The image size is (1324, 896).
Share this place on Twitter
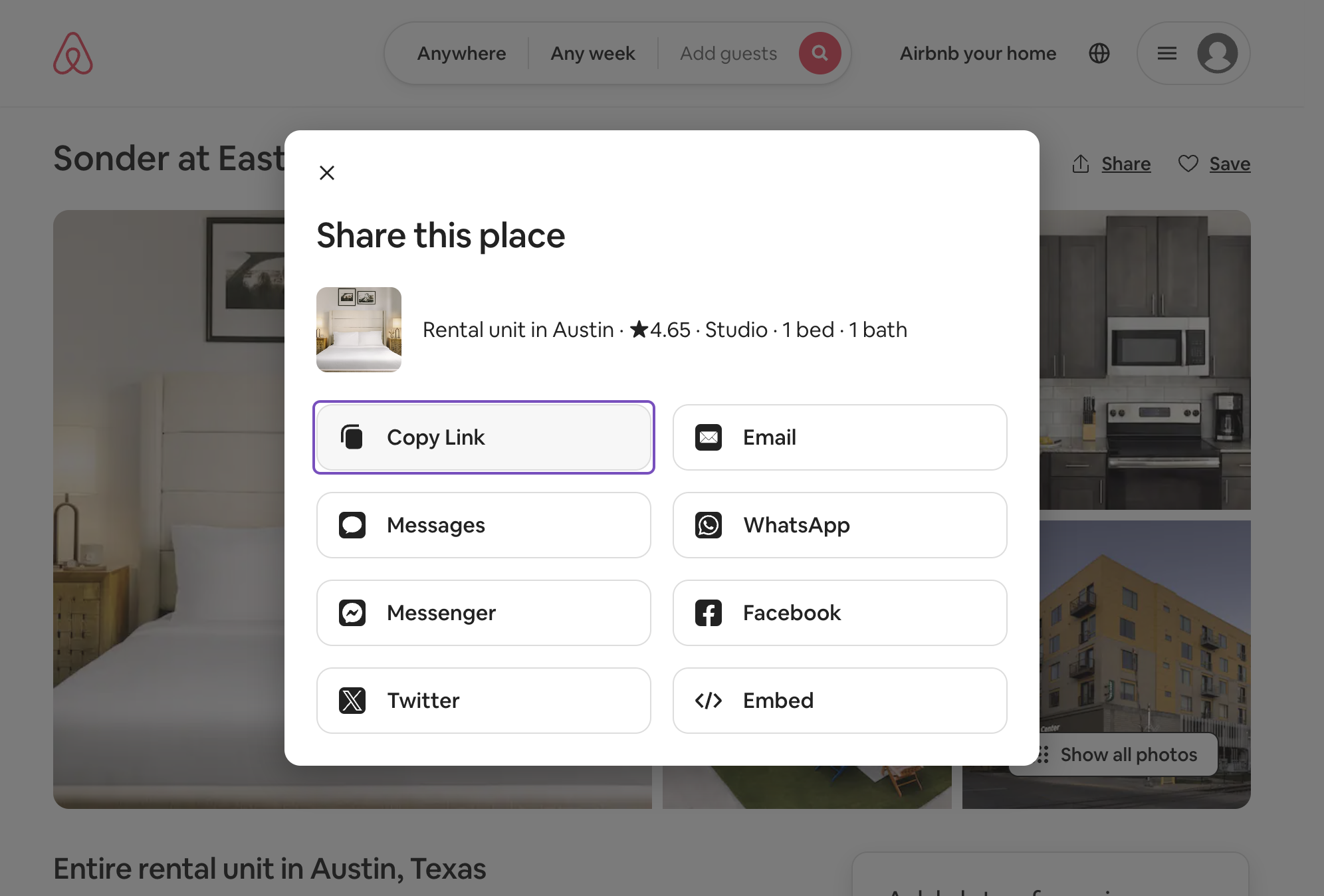[x=484, y=701]
